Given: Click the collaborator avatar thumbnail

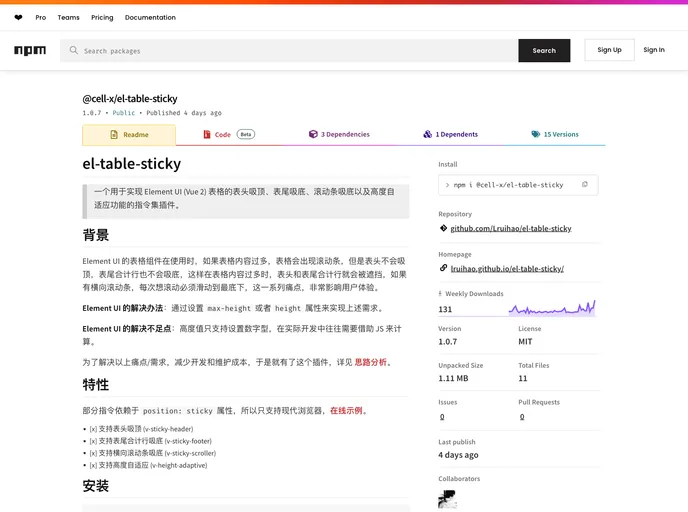Looking at the screenshot, I should pyautogui.click(x=447, y=499).
